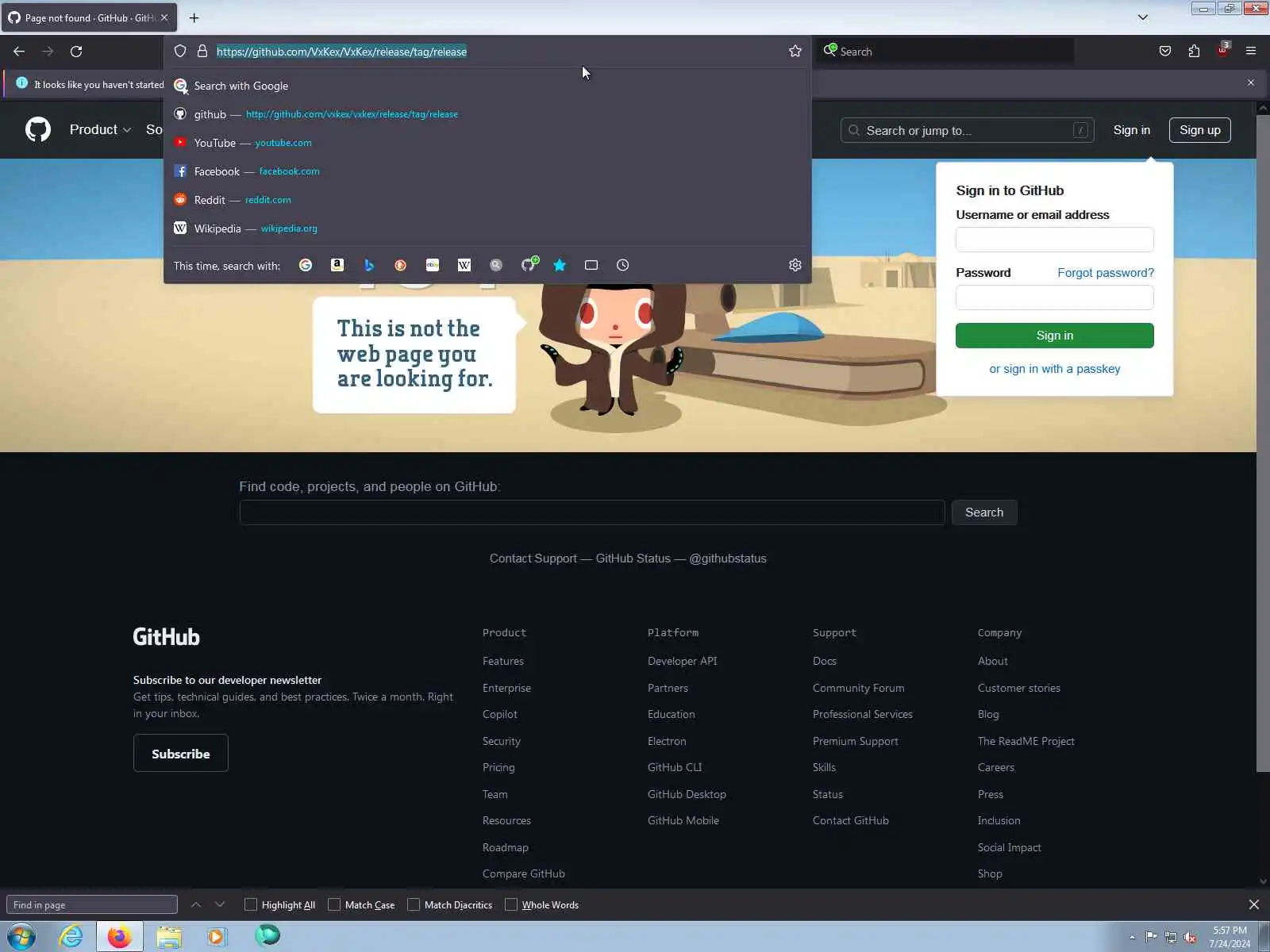Add GitHub search engine from one-off row
Viewport: 1270px width, 952px height.
(529, 264)
